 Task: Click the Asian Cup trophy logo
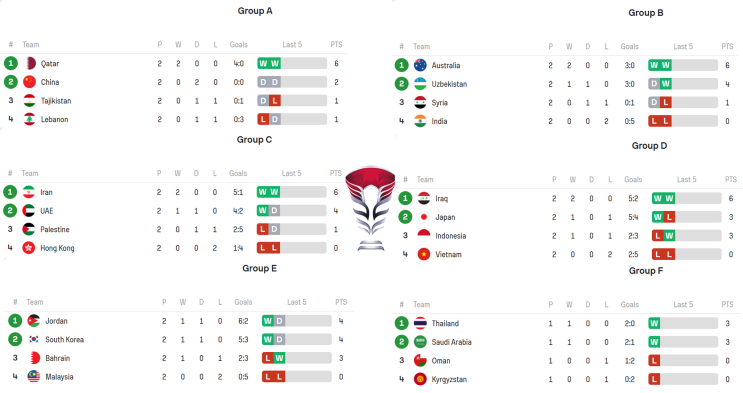[x=371, y=208]
